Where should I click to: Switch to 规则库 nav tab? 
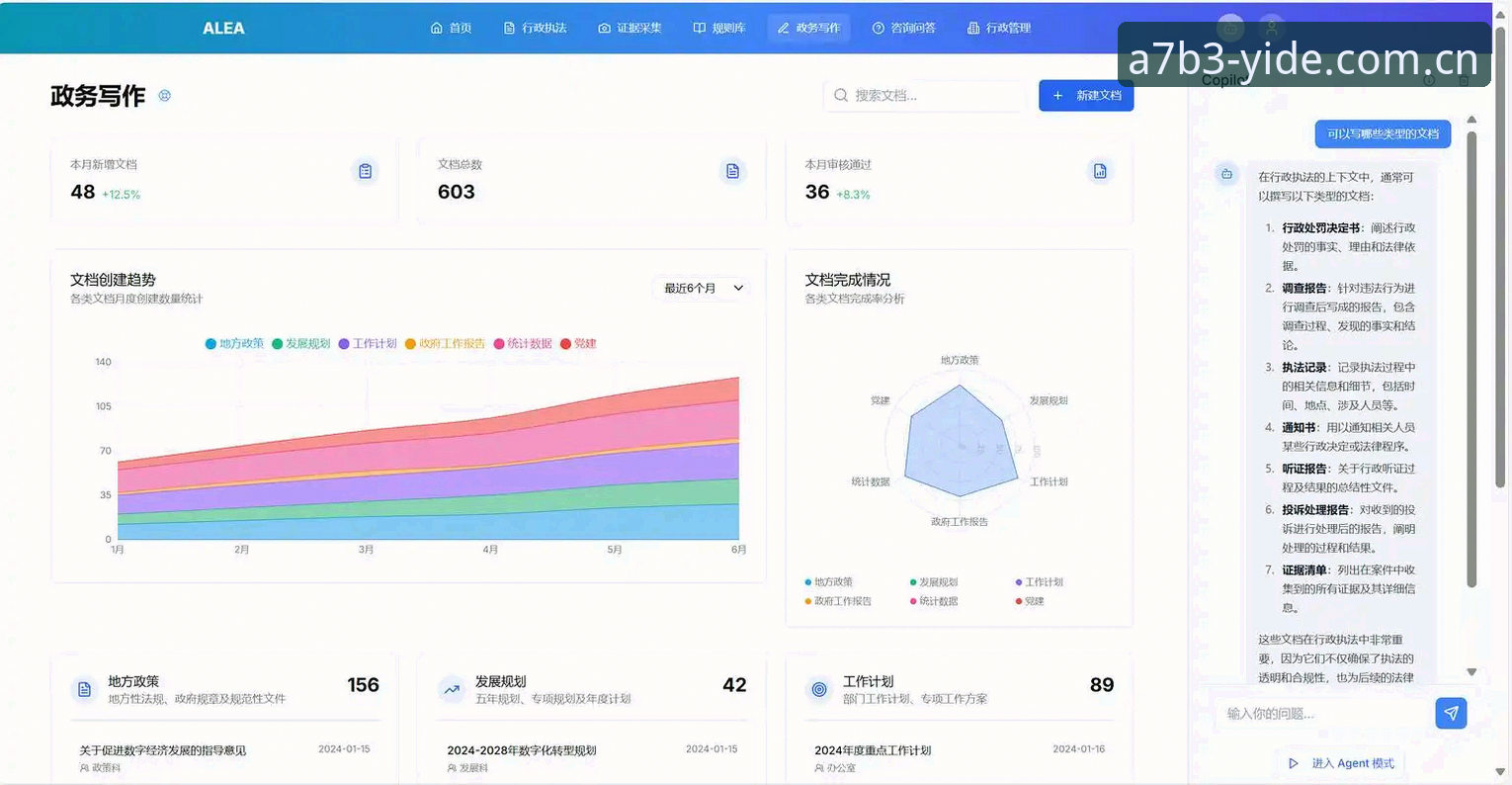tap(719, 28)
